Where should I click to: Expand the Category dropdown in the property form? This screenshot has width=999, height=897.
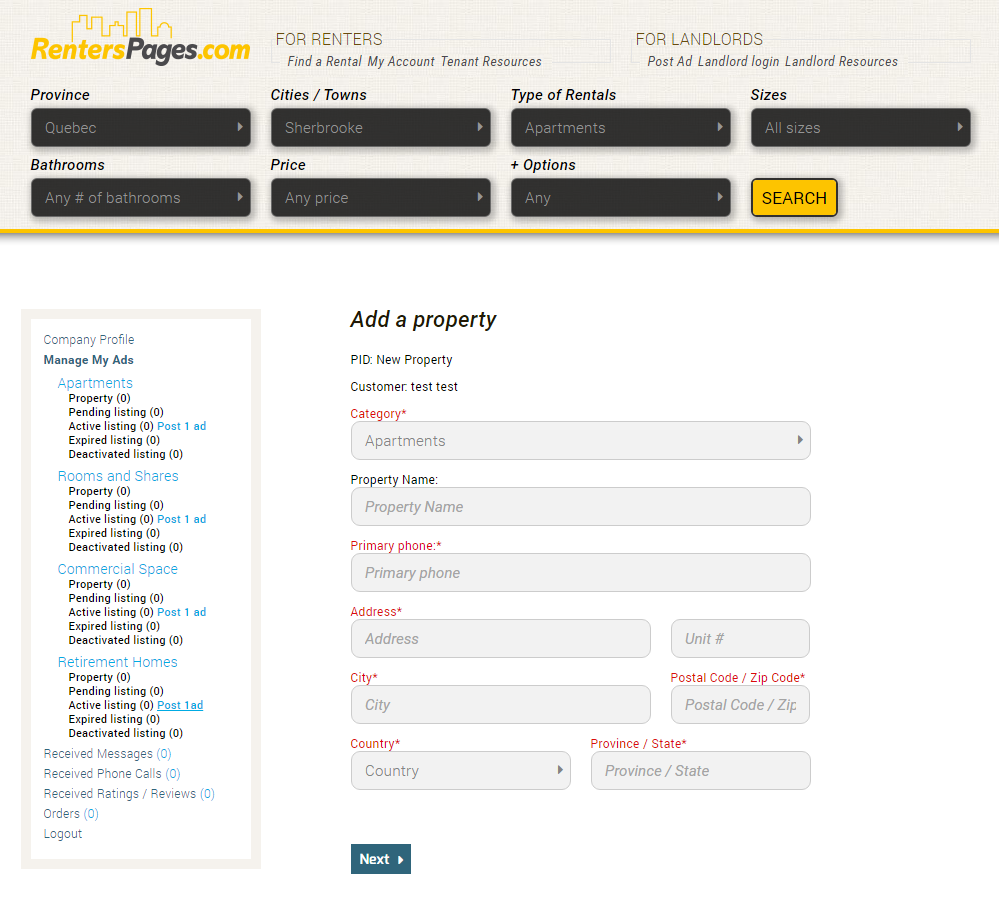[580, 440]
